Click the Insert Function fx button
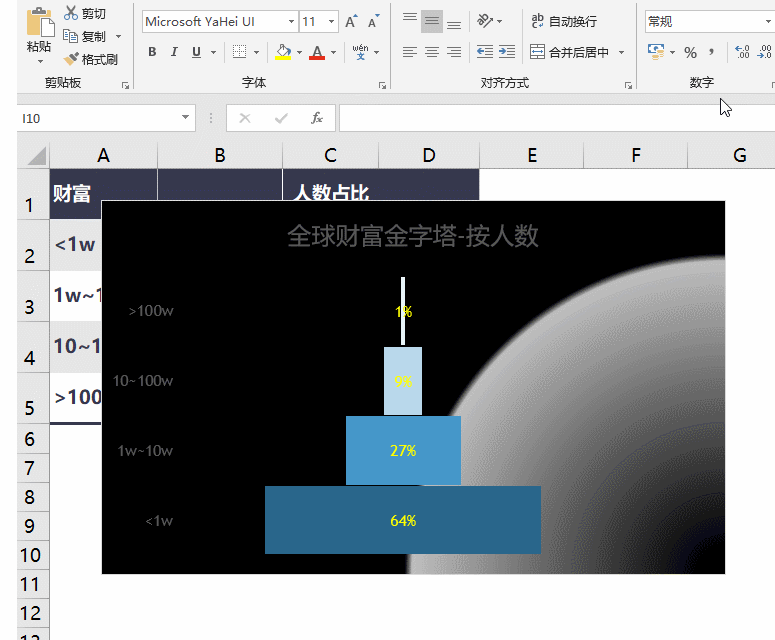Screen dimensions: 775x640 click(317, 118)
